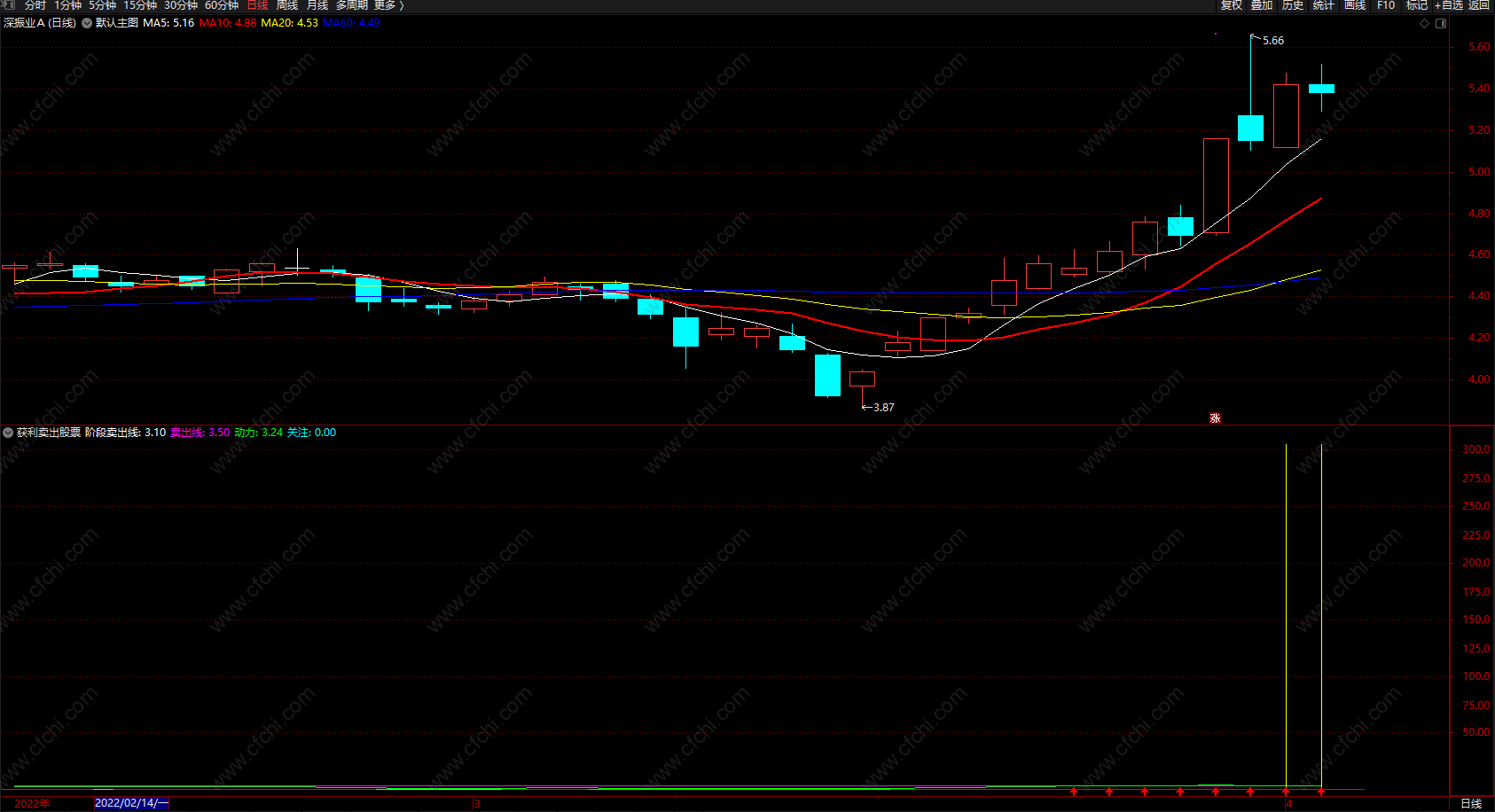This screenshot has width=1495, height=812.
Task: Click the 叠加 overlay button
Action: [1262, 5]
